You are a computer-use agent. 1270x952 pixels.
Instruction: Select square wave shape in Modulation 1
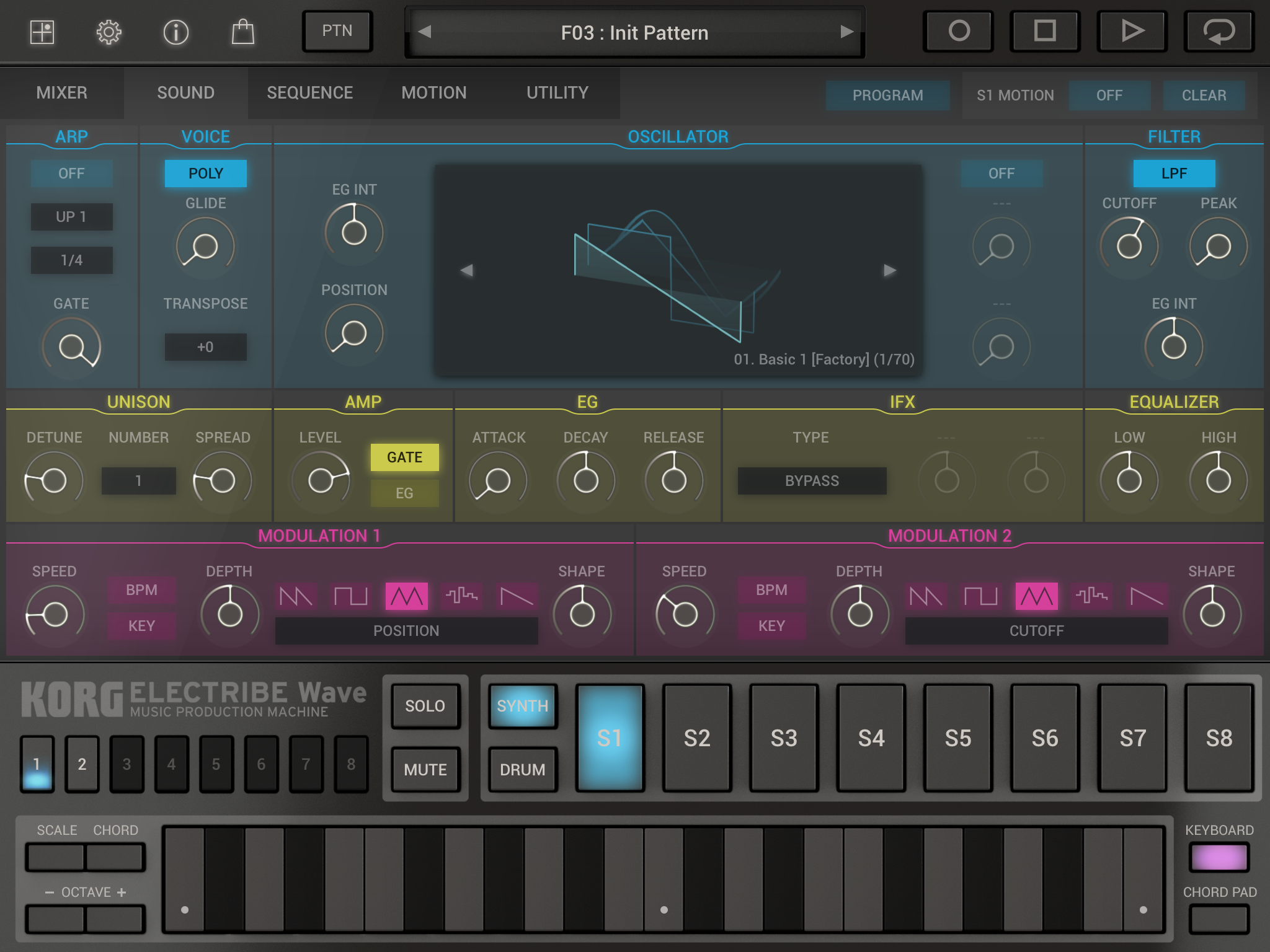(x=351, y=596)
